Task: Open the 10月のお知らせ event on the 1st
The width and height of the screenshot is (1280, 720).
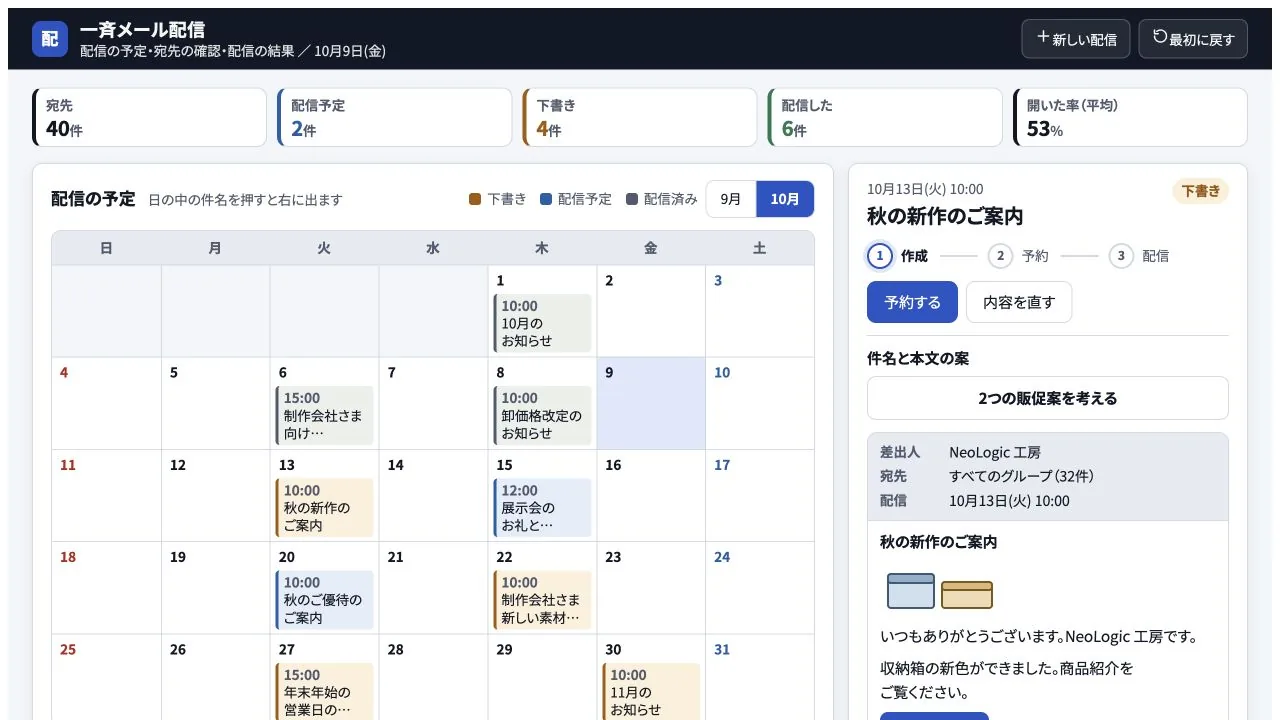Action: (542, 323)
